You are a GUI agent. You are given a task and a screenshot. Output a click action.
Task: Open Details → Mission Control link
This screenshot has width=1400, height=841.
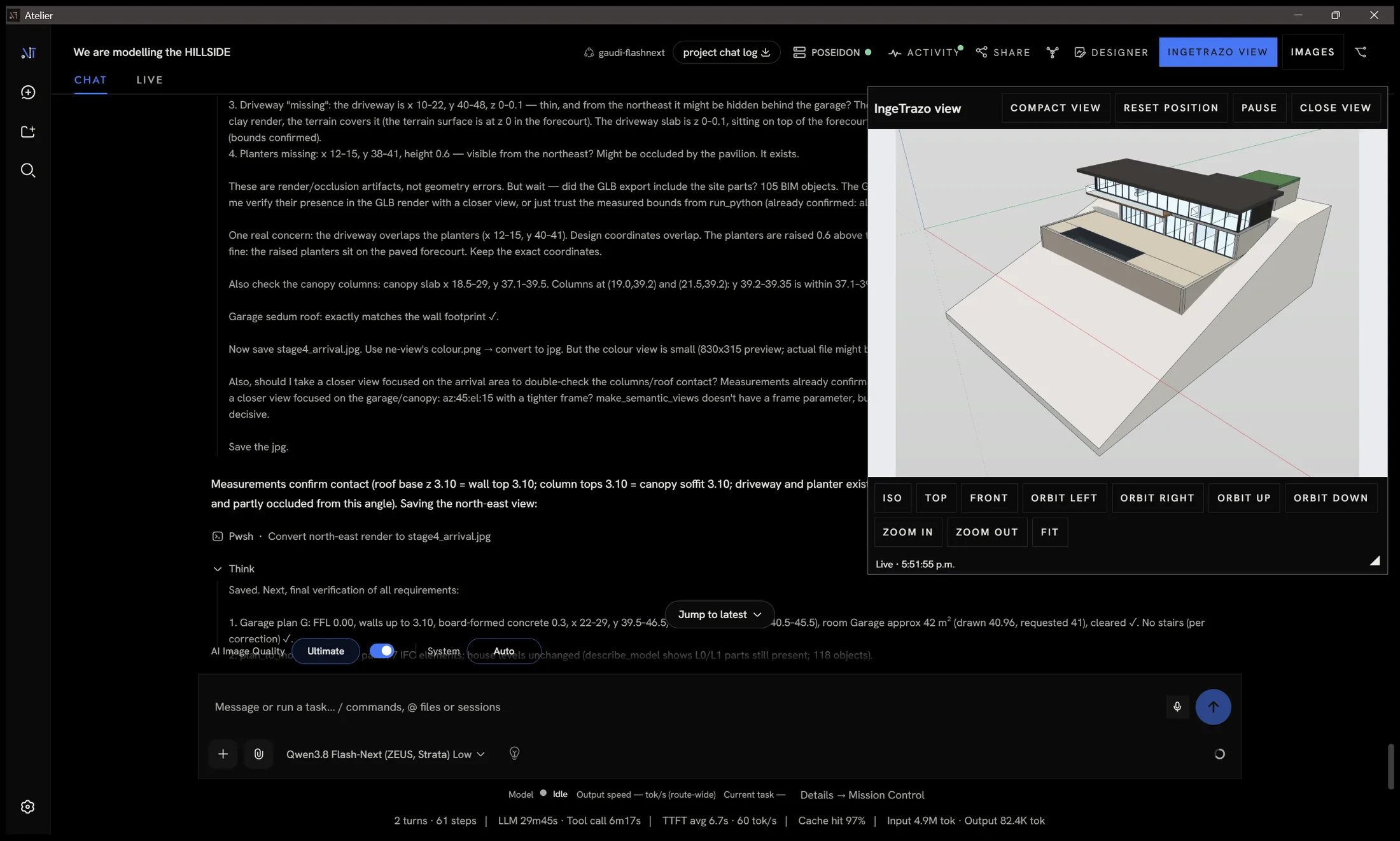click(862, 795)
